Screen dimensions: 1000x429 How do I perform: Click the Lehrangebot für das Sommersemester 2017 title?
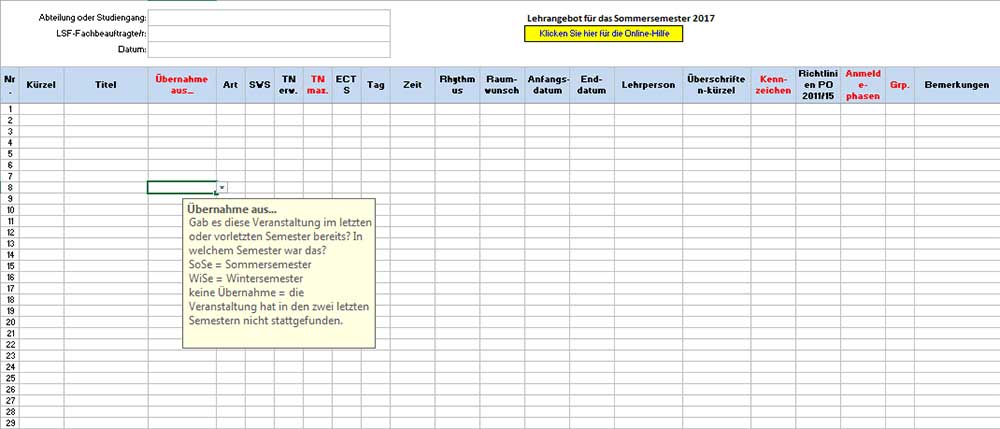(x=620, y=18)
